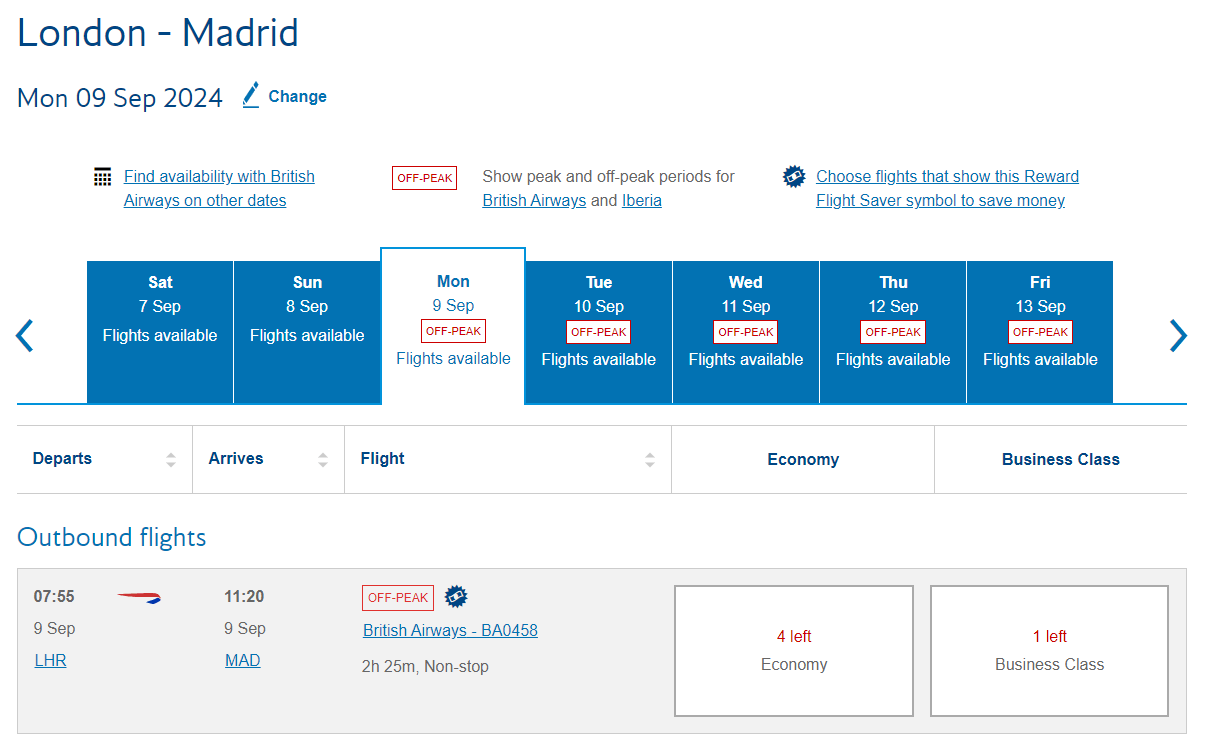Switch to the Wed 11 Sep tab
This screenshot has width=1209, height=750.
pos(745,330)
